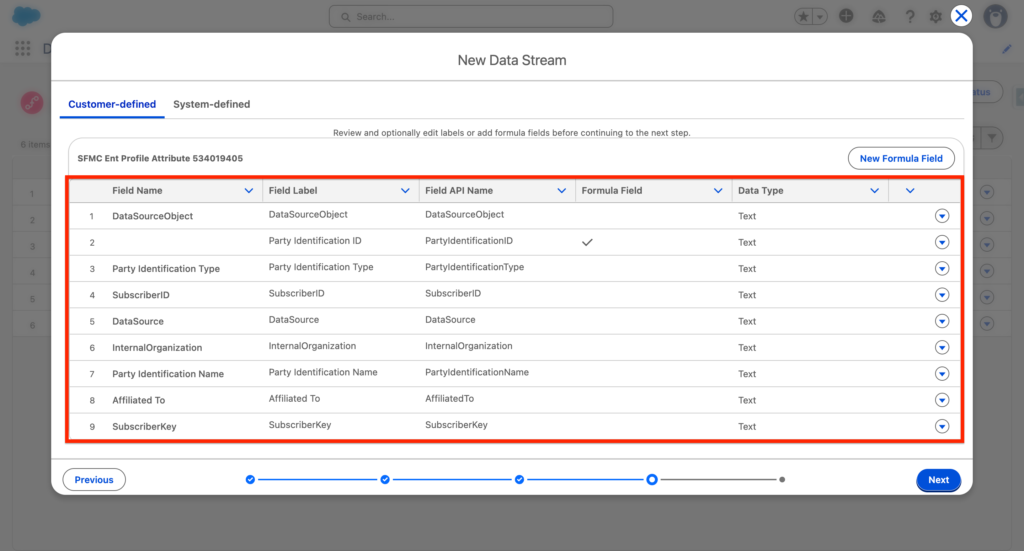This screenshot has height=551, width=1024.
Task: Open the user avatar profile menu
Action: [995, 17]
